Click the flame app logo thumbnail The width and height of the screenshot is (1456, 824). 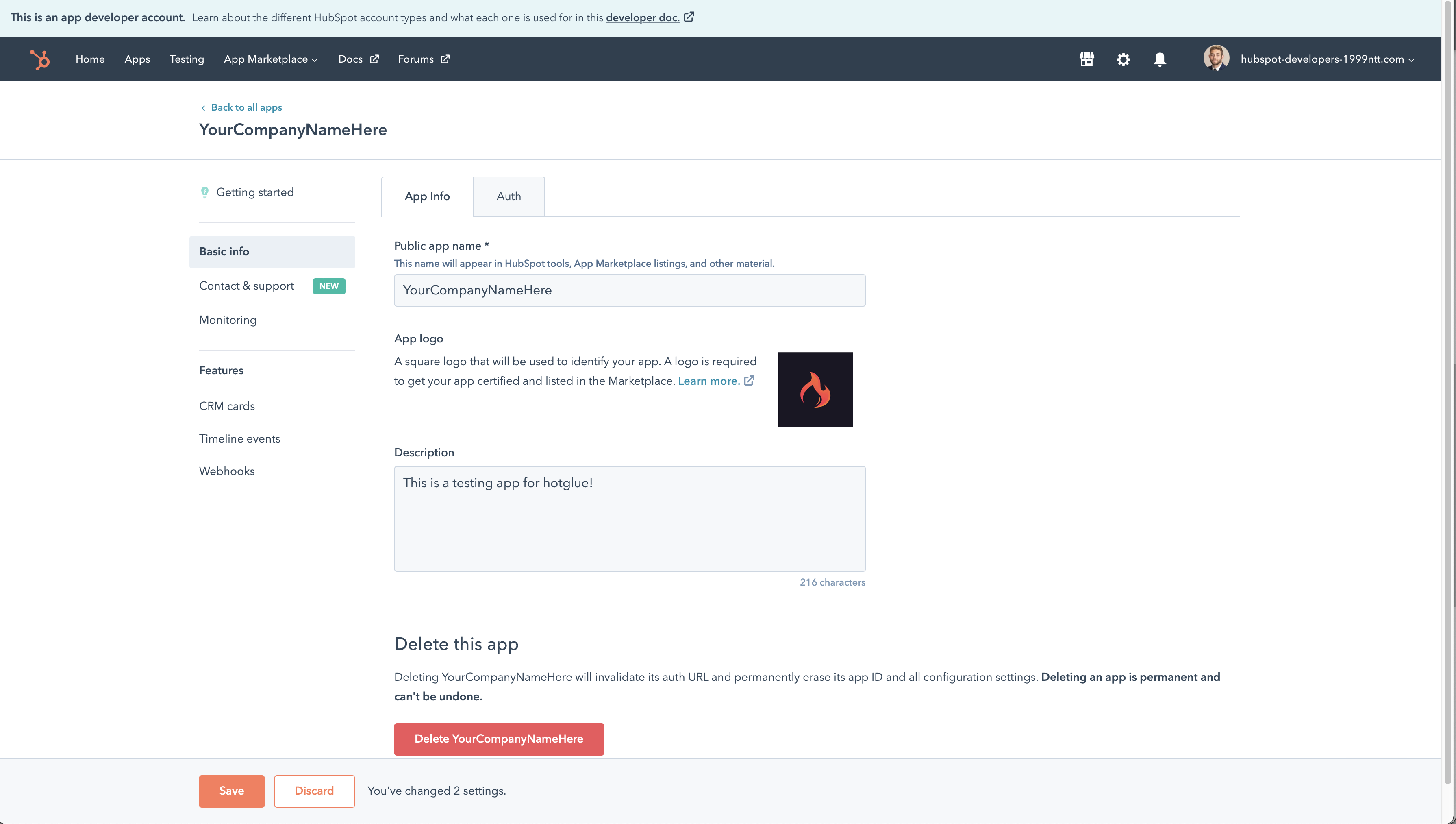[815, 389]
